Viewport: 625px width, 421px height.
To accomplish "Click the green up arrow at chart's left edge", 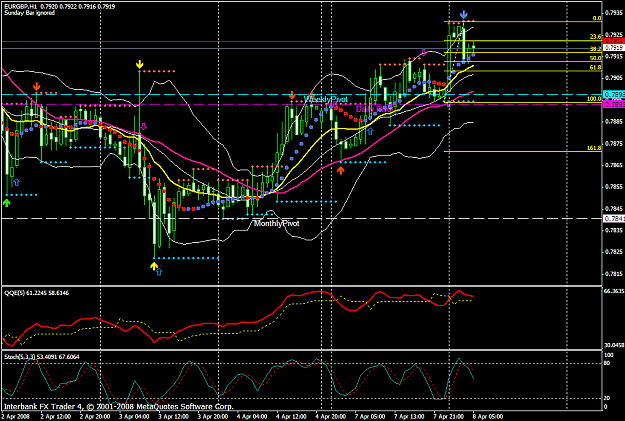I will coord(6,203).
